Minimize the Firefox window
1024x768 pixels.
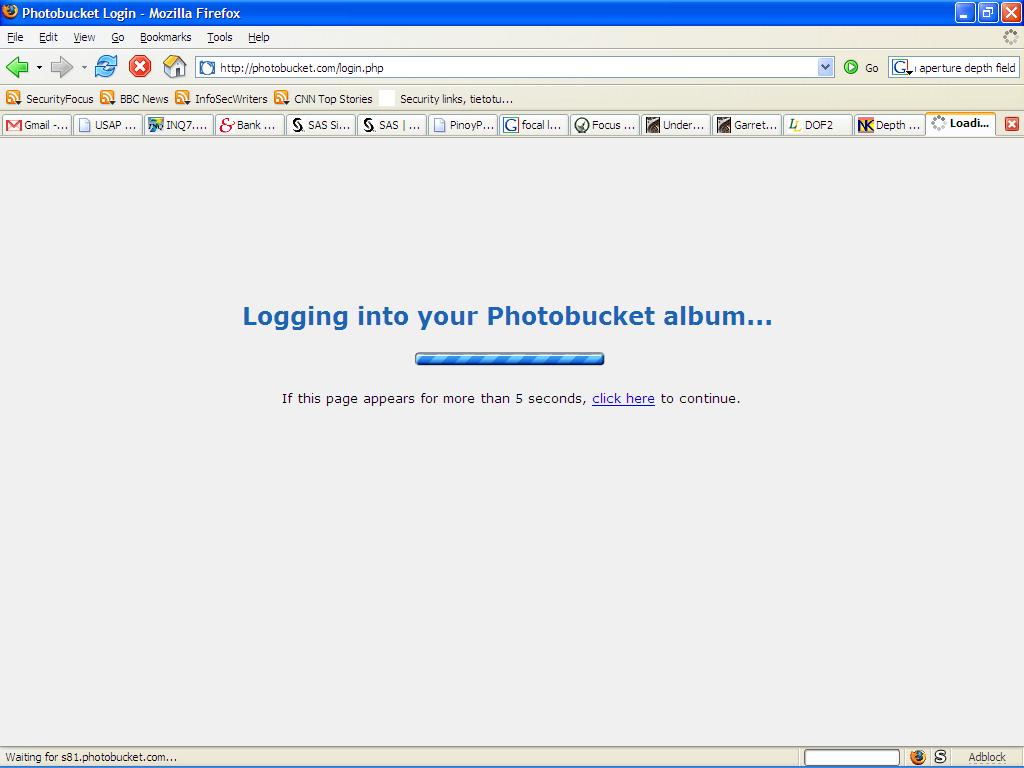(x=965, y=12)
